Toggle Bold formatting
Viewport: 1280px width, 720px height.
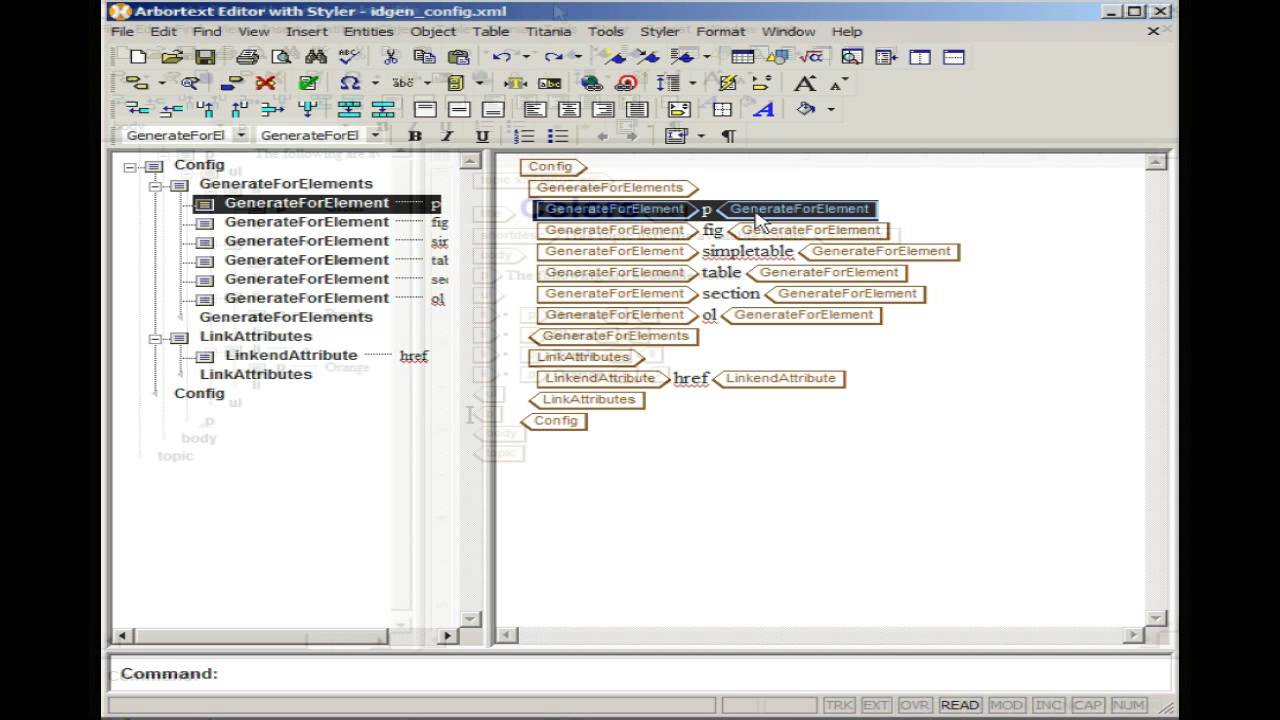(x=415, y=135)
